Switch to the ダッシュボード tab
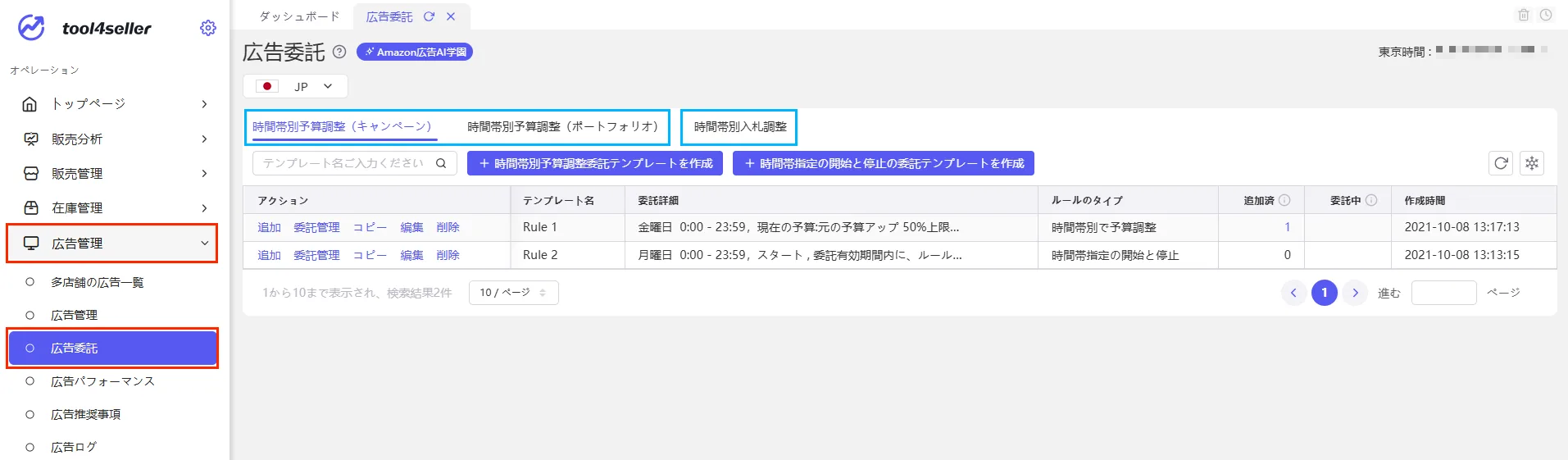 point(299,16)
